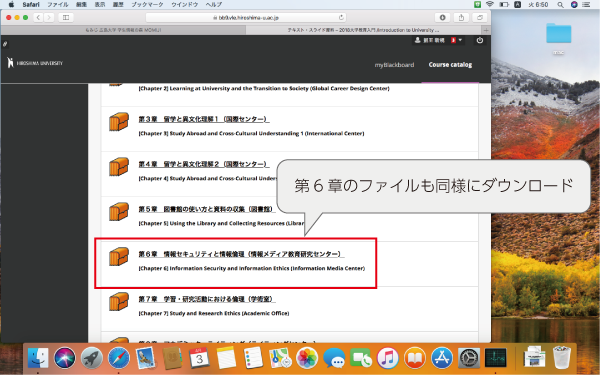Click the Chapter 5 orange folder icon
600x375 pixels.
[x=119, y=211]
